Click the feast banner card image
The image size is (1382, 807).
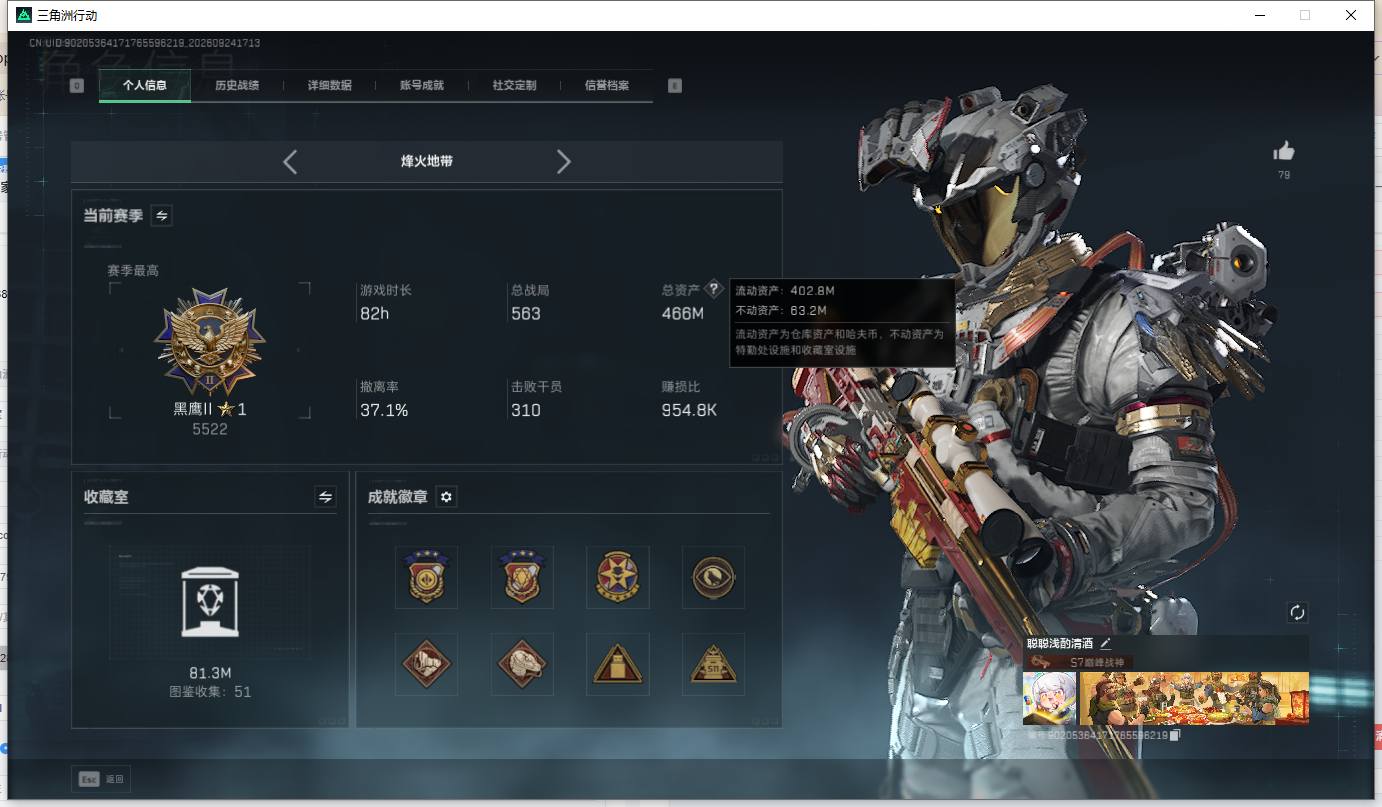1194,698
